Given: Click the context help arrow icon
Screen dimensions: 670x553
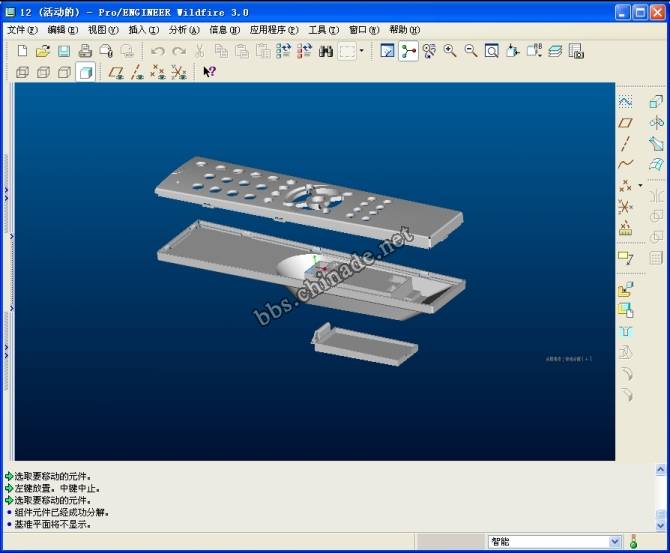Looking at the screenshot, I should click(209, 72).
